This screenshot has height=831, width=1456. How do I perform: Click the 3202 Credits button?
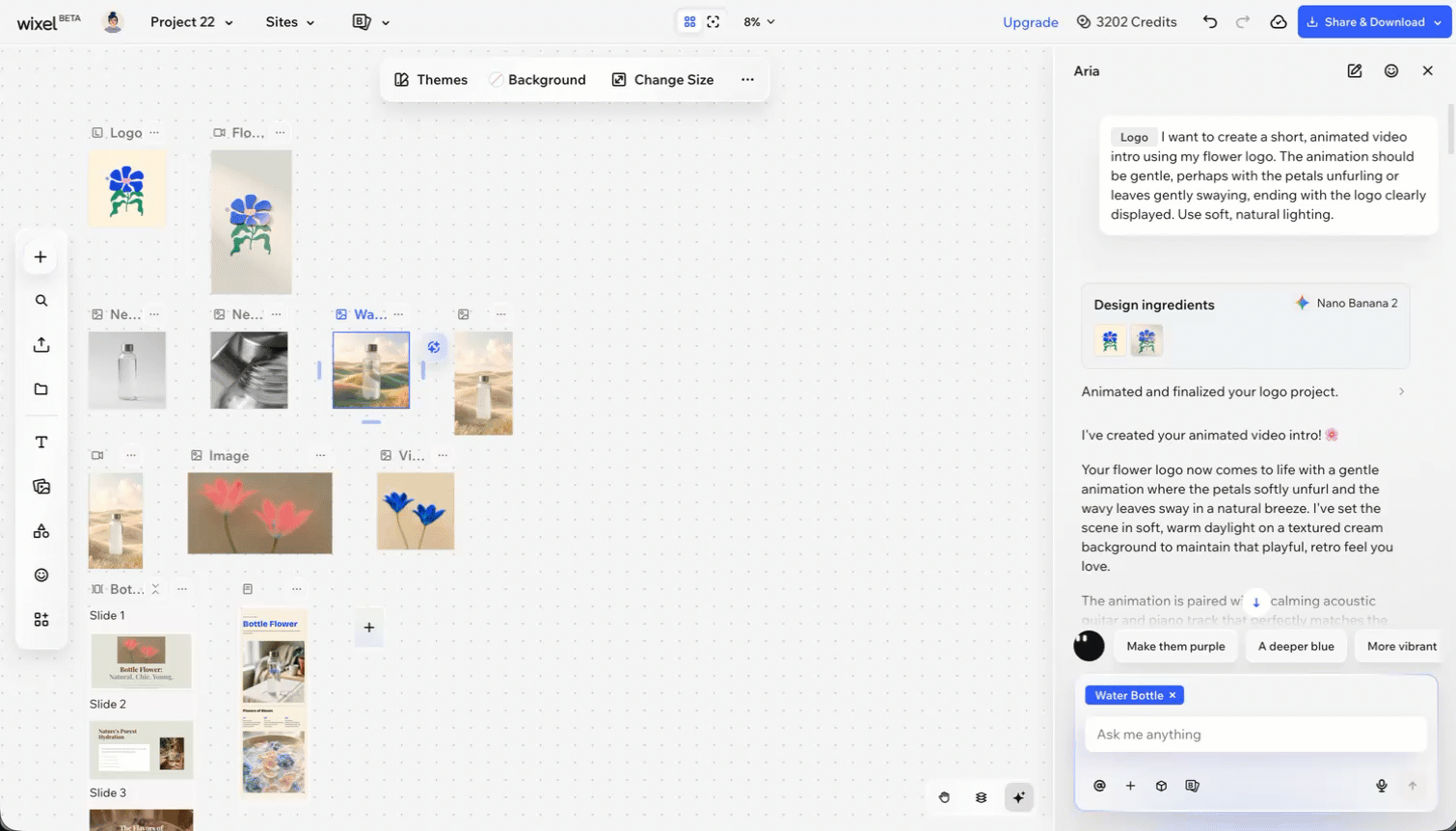1126,22
